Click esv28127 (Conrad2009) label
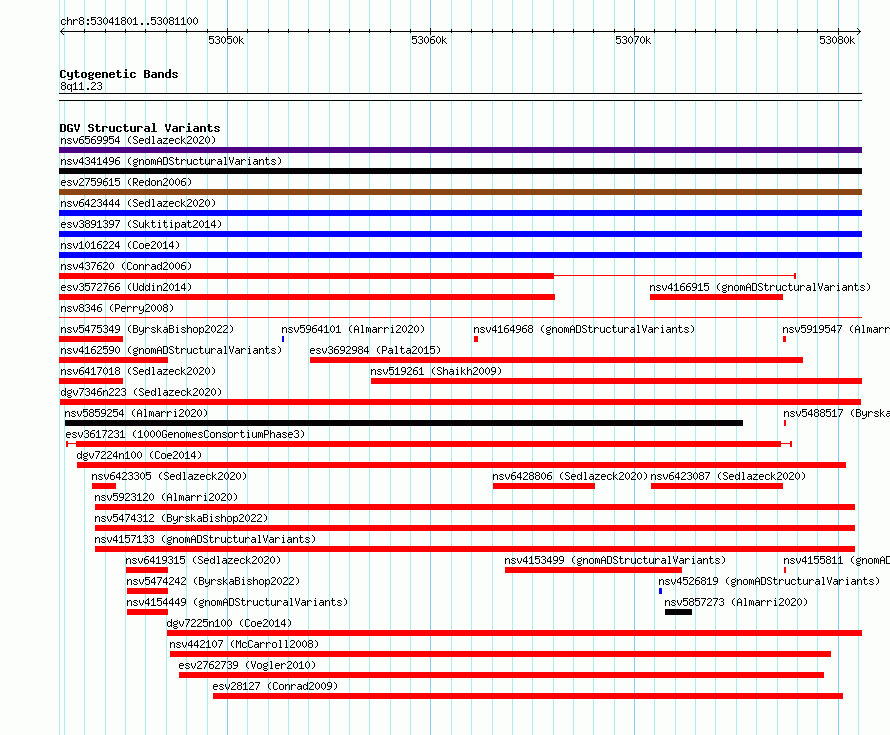The image size is (890, 735). (275, 686)
